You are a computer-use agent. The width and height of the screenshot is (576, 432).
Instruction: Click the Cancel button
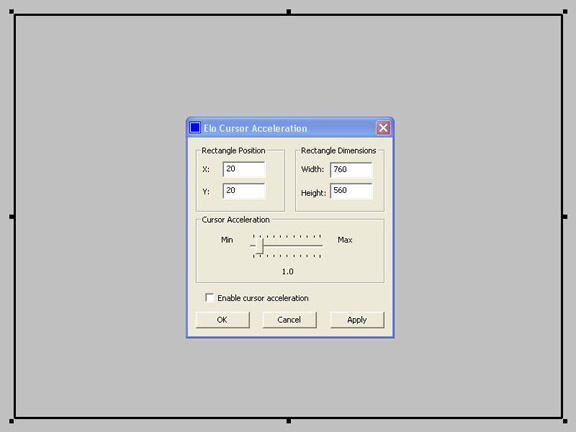point(289,320)
